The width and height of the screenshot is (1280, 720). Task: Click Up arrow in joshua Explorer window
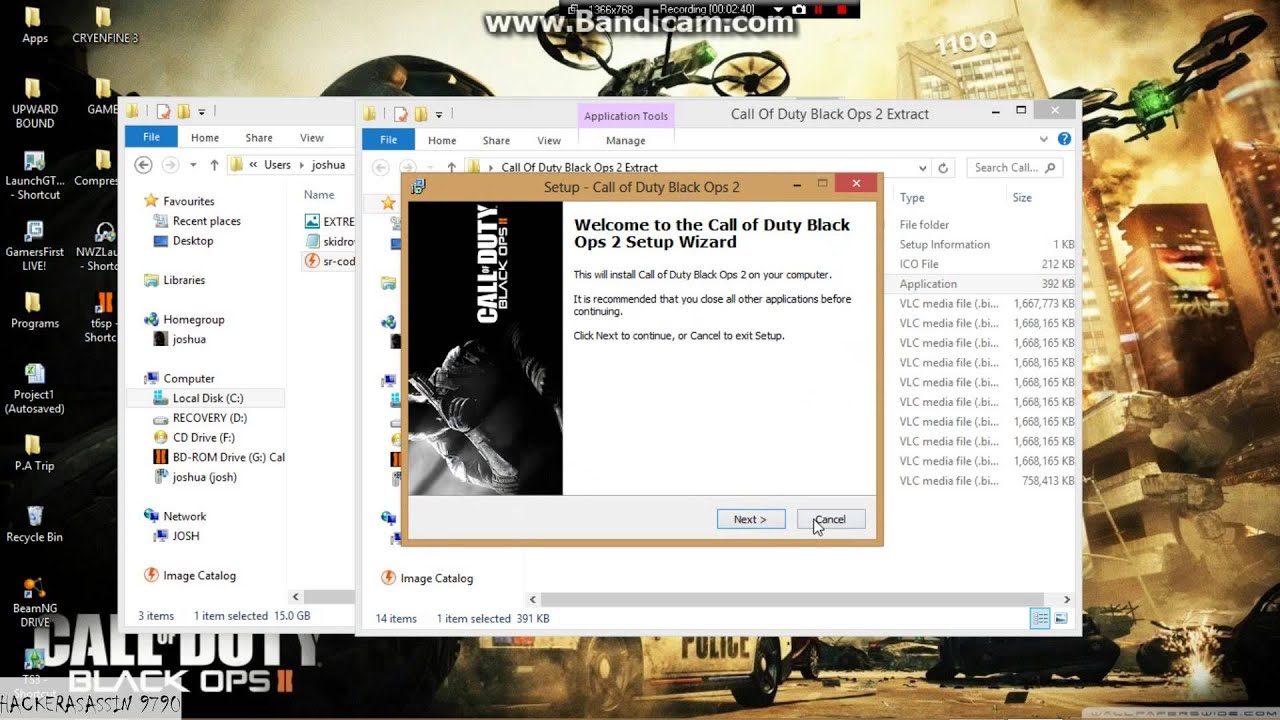pyautogui.click(x=214, y=165)
